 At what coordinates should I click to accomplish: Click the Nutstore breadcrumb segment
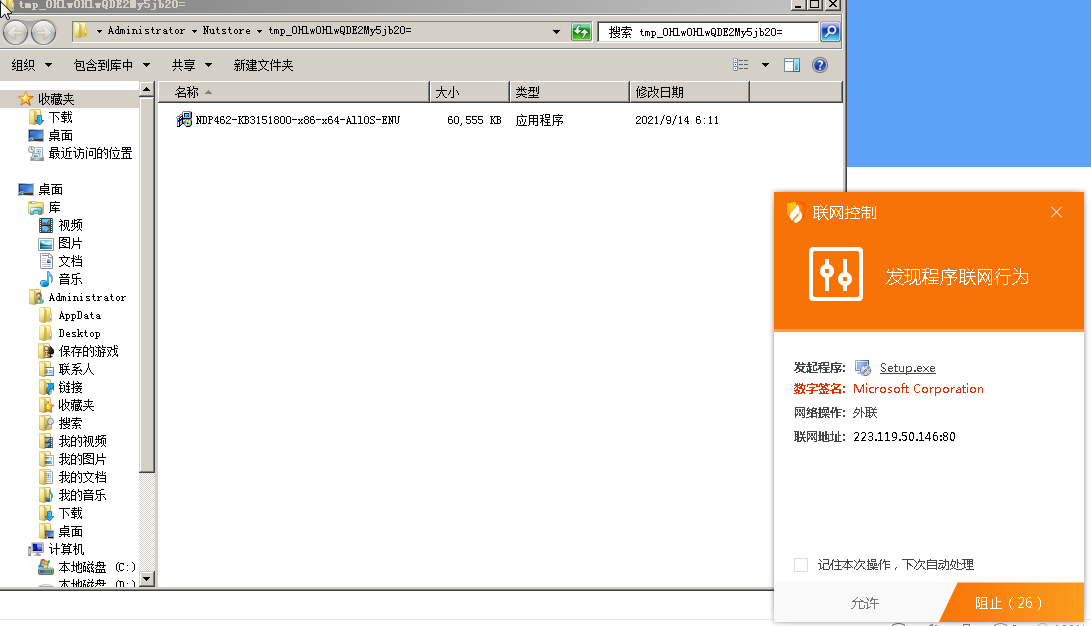227,31
